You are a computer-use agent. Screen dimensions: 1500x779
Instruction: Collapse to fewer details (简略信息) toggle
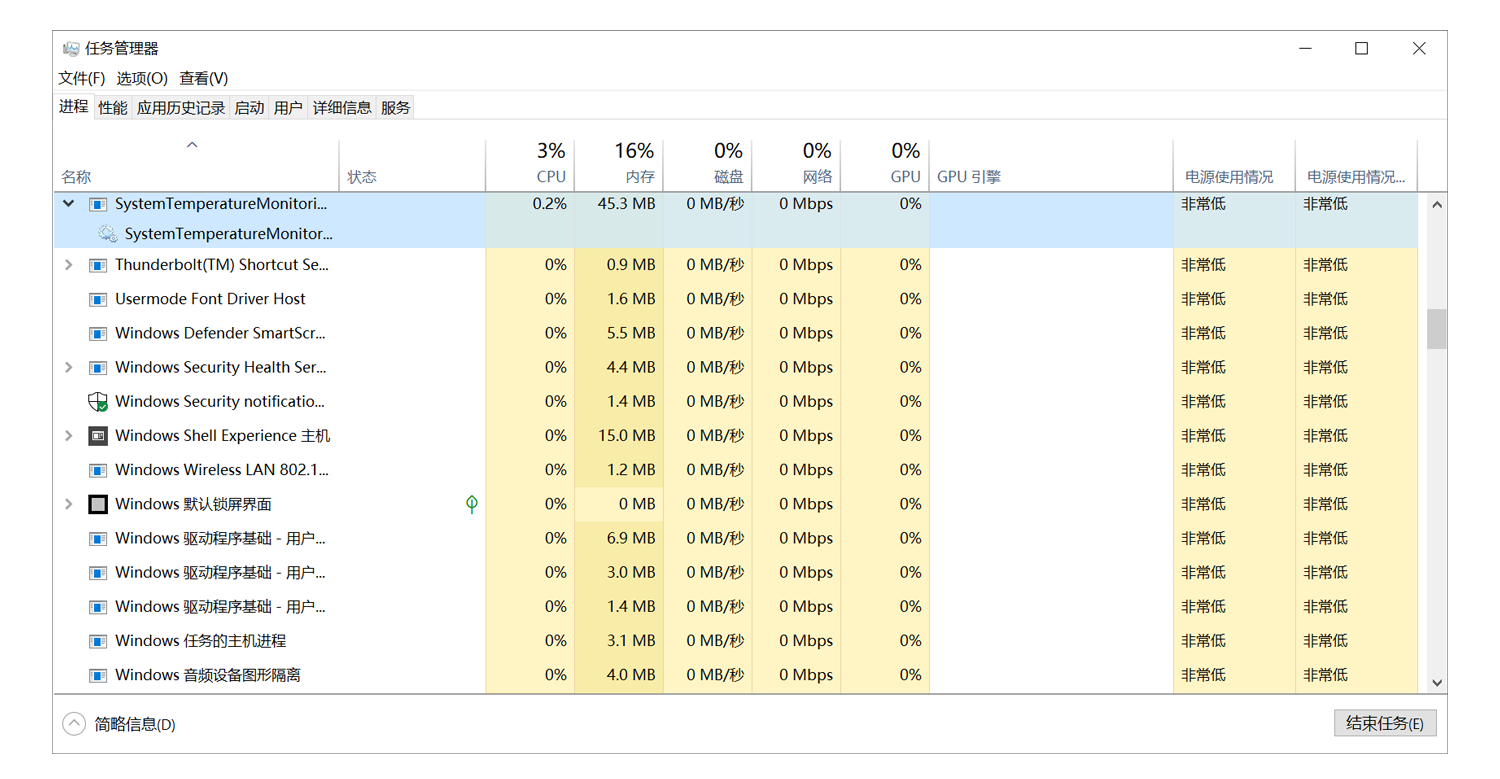click(74, 724)
